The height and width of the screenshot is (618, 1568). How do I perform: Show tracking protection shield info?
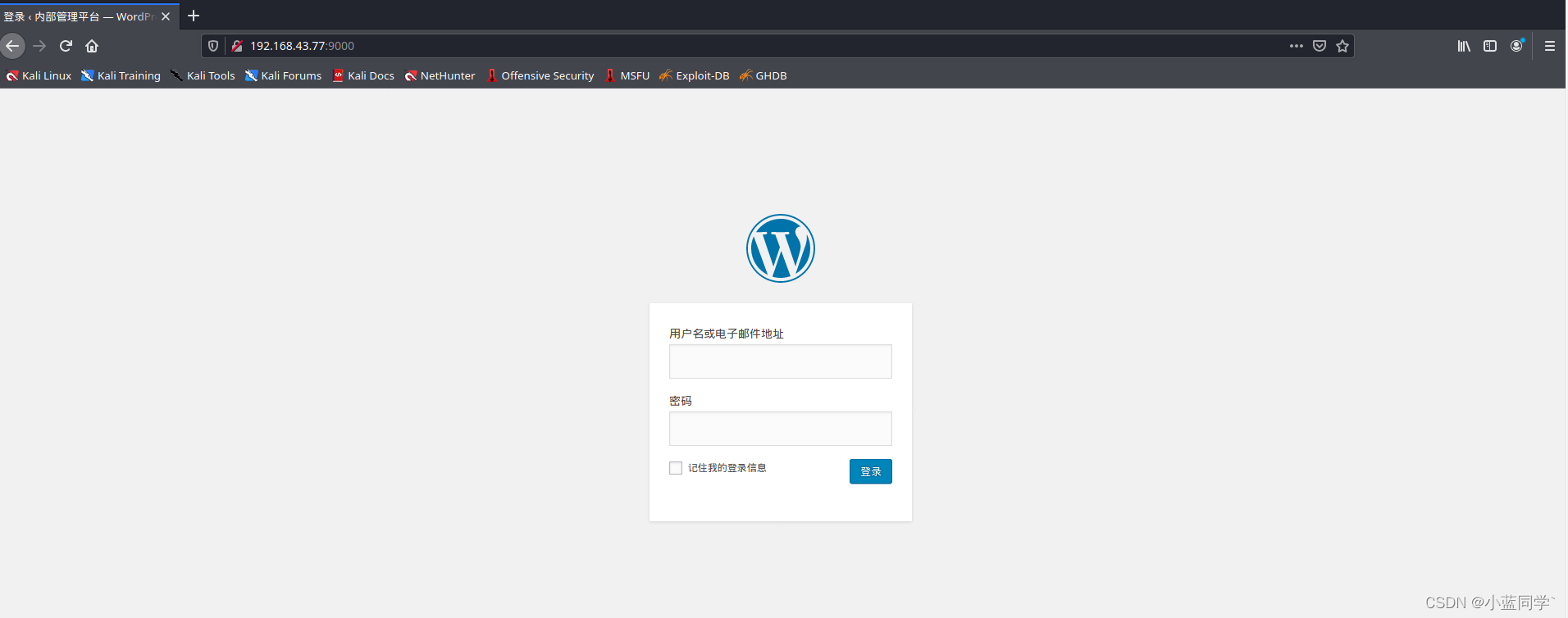pos(213,46)
